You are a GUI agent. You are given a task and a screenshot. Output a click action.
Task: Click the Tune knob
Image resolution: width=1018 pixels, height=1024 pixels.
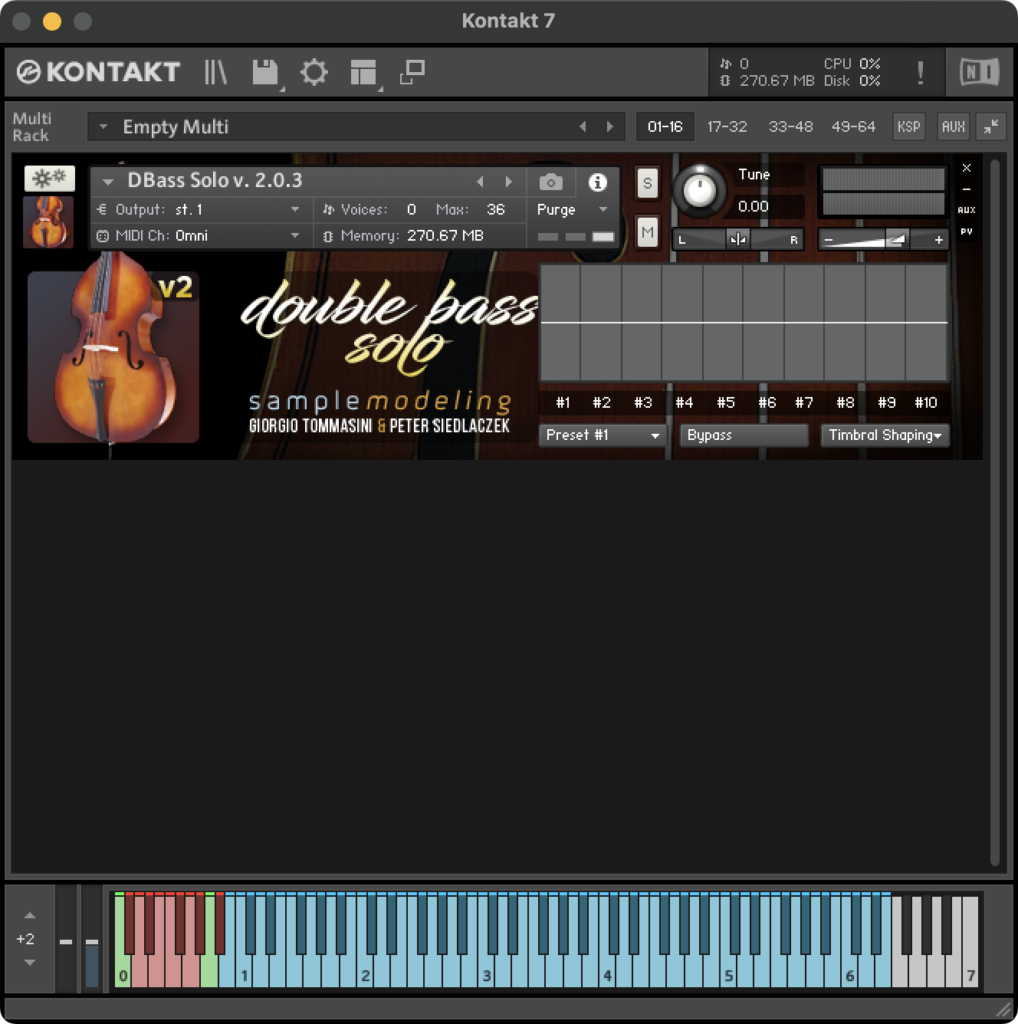pyautogui.click(x=699, y=191)
